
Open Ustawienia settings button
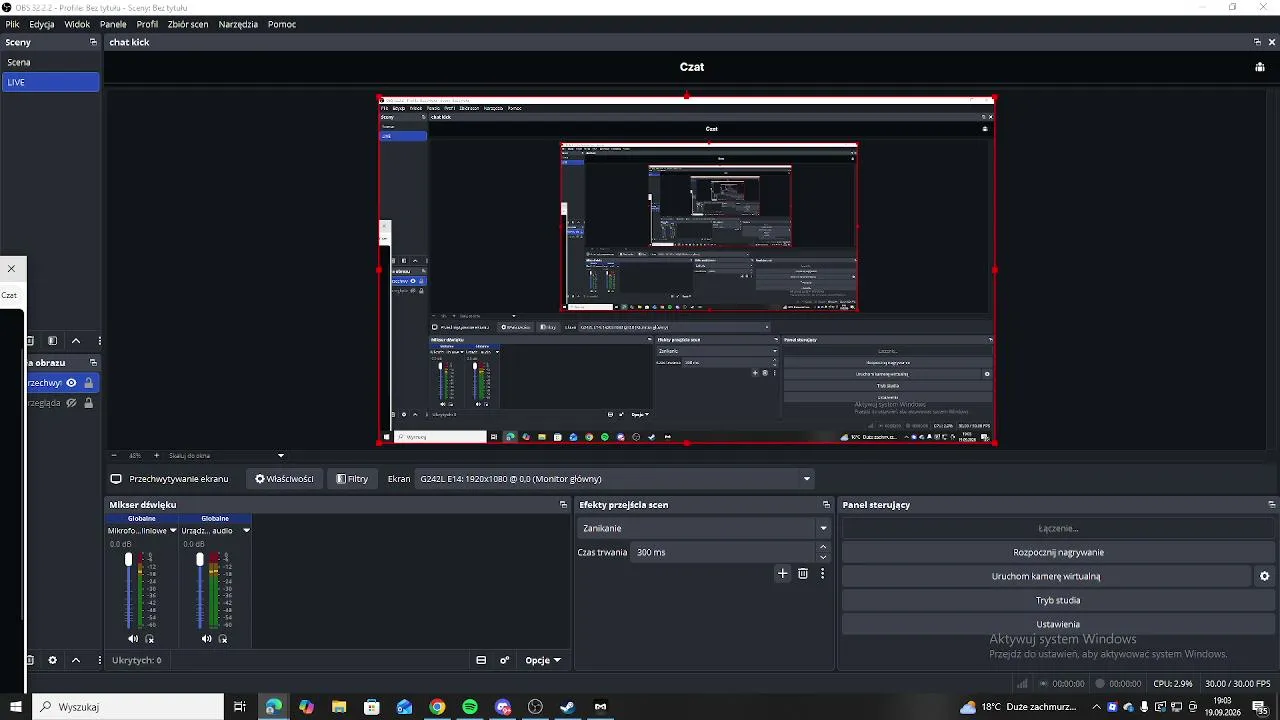(1058, 624)
